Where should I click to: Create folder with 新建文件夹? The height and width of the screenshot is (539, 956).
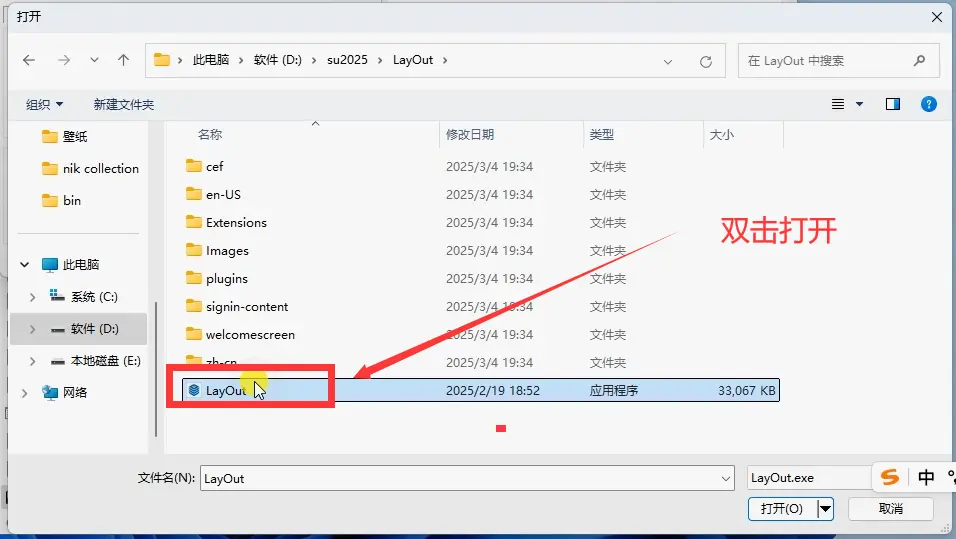pyautogui.click(x=124, y=104)
